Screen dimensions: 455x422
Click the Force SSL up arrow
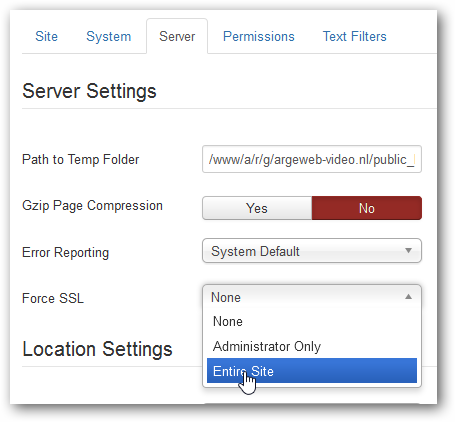408,297
